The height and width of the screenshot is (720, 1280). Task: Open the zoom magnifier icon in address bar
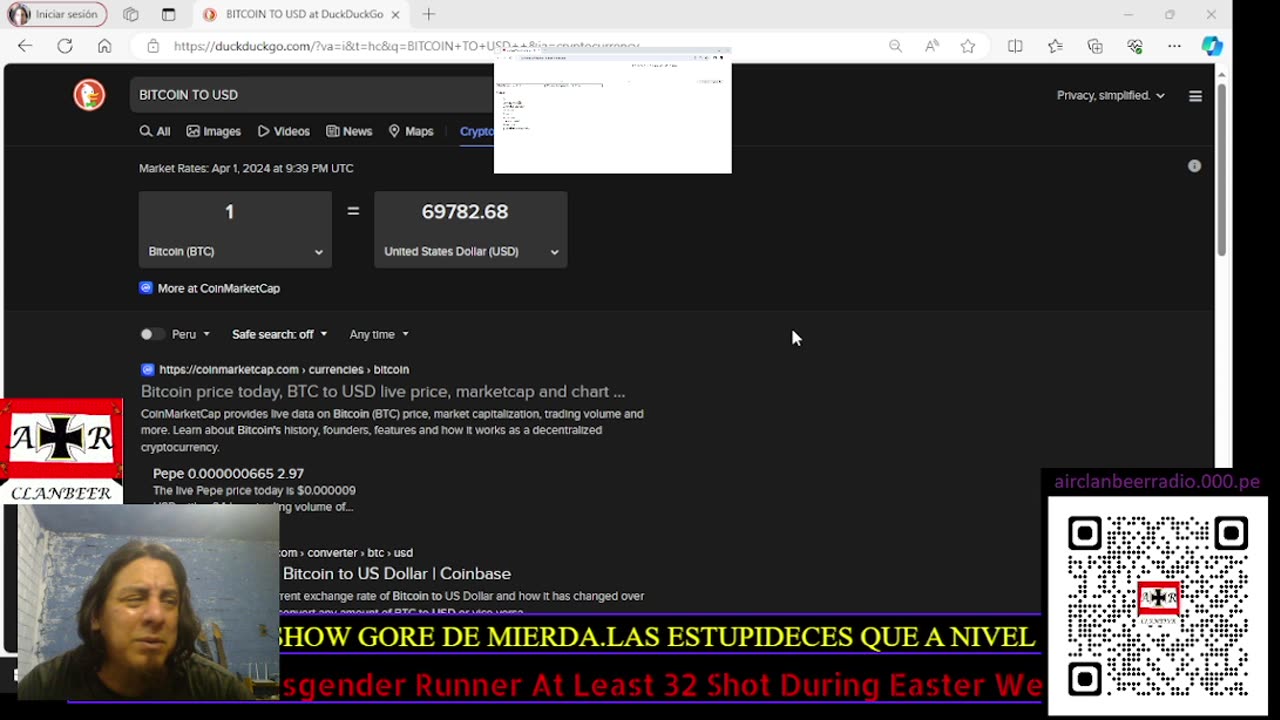pos(895,46)
